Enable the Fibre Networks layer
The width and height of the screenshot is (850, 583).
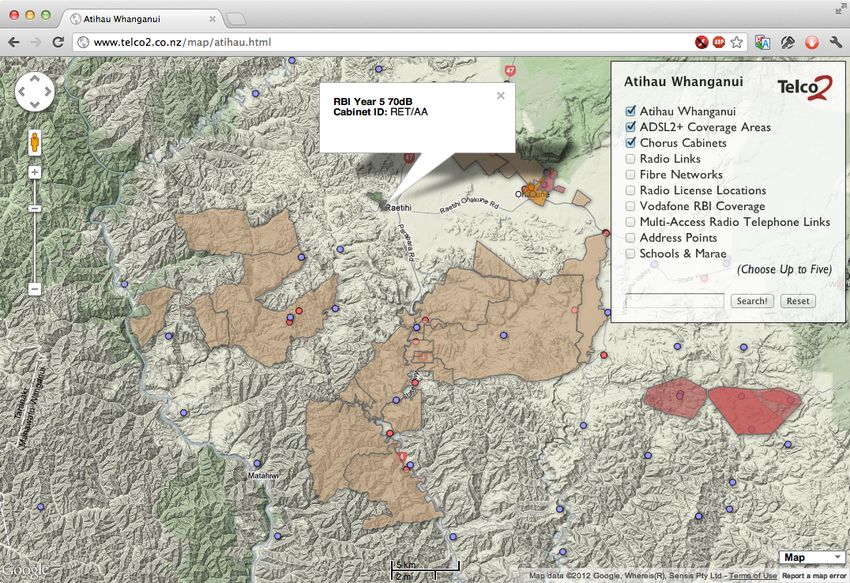[630, 175]
